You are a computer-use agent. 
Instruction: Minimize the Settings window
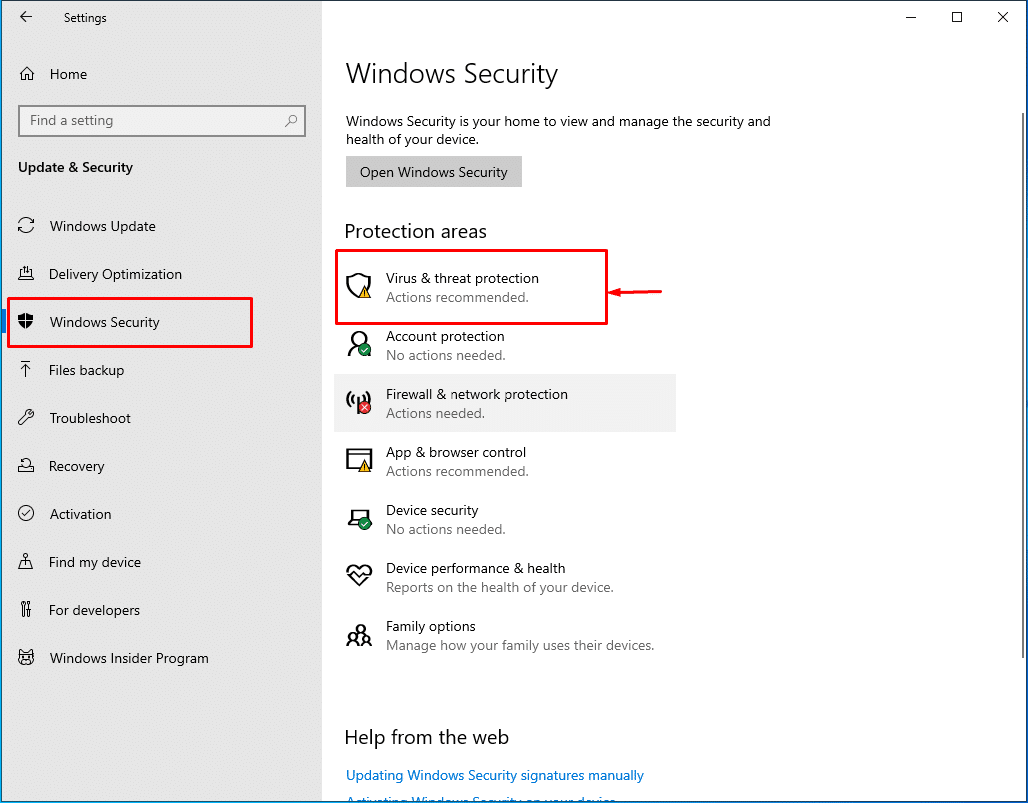(x=911, y=17)
